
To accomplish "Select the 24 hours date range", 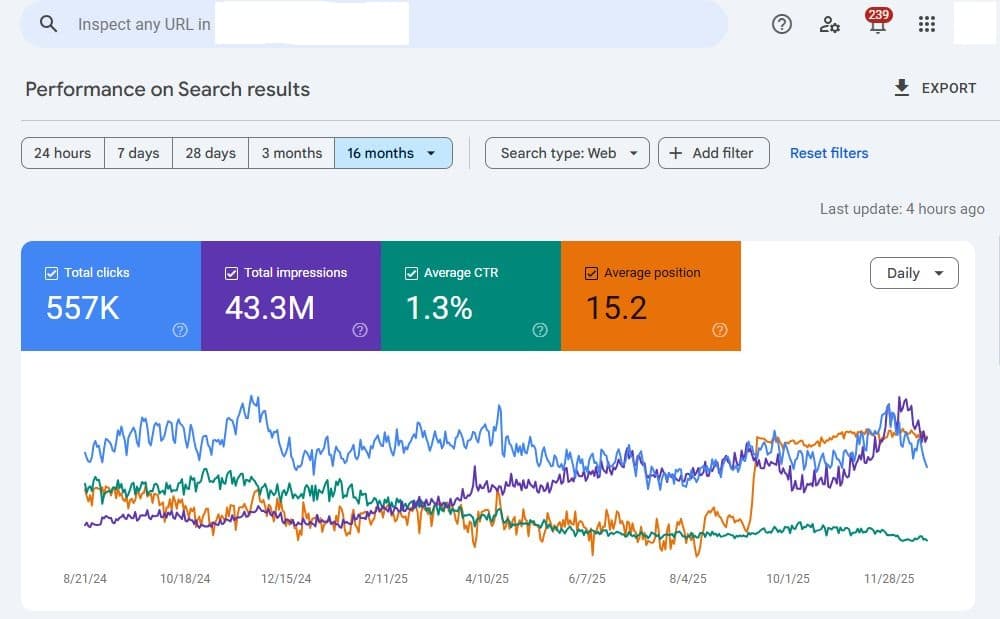I will (x=62, y=153).
